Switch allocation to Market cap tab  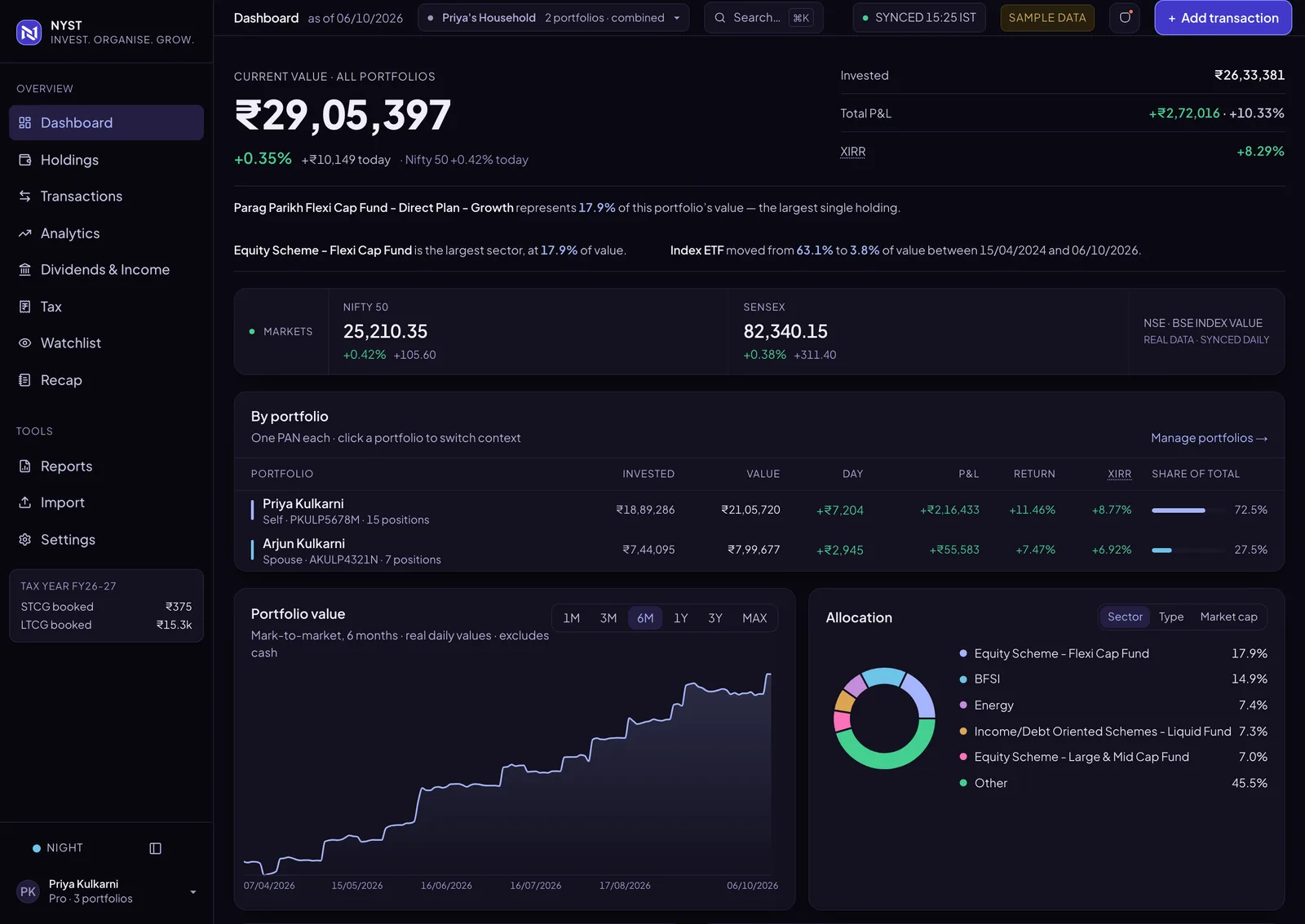(1228, 617)
